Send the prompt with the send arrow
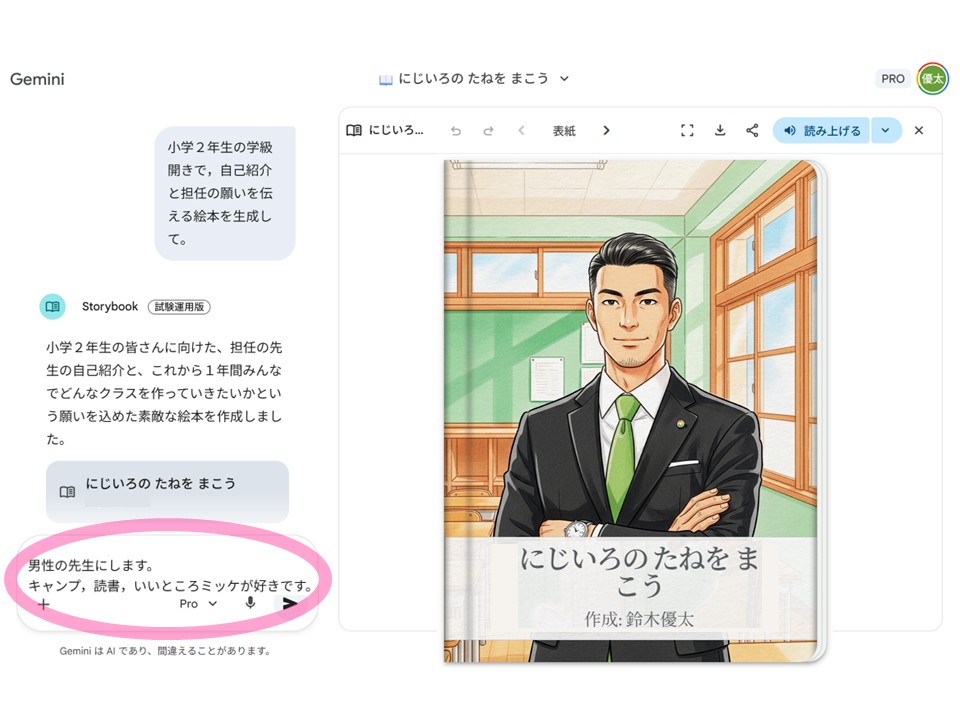Image resolution: width=960 pixels, height=720 pixels. coord(292,603)
